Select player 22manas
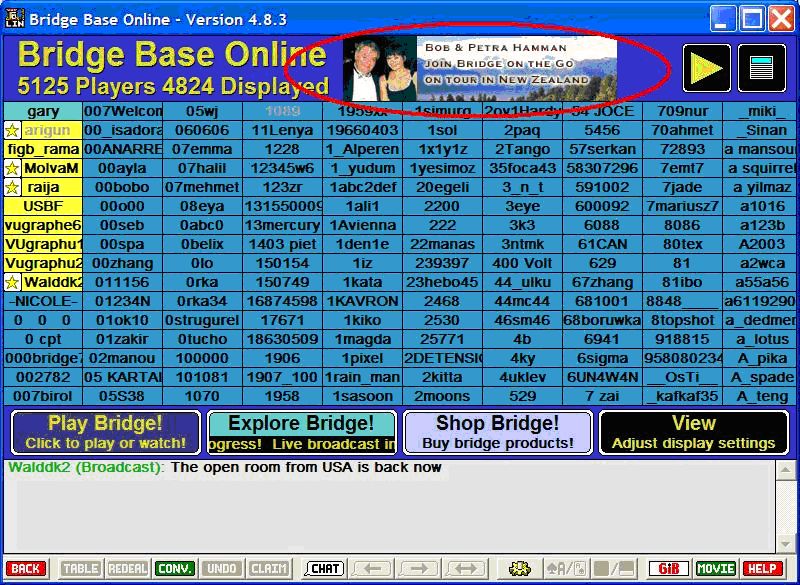 coord(443,245)
